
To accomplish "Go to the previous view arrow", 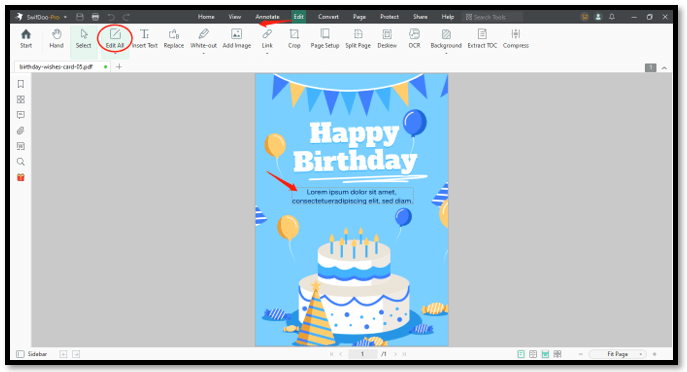I will click(x=63, y=354).
